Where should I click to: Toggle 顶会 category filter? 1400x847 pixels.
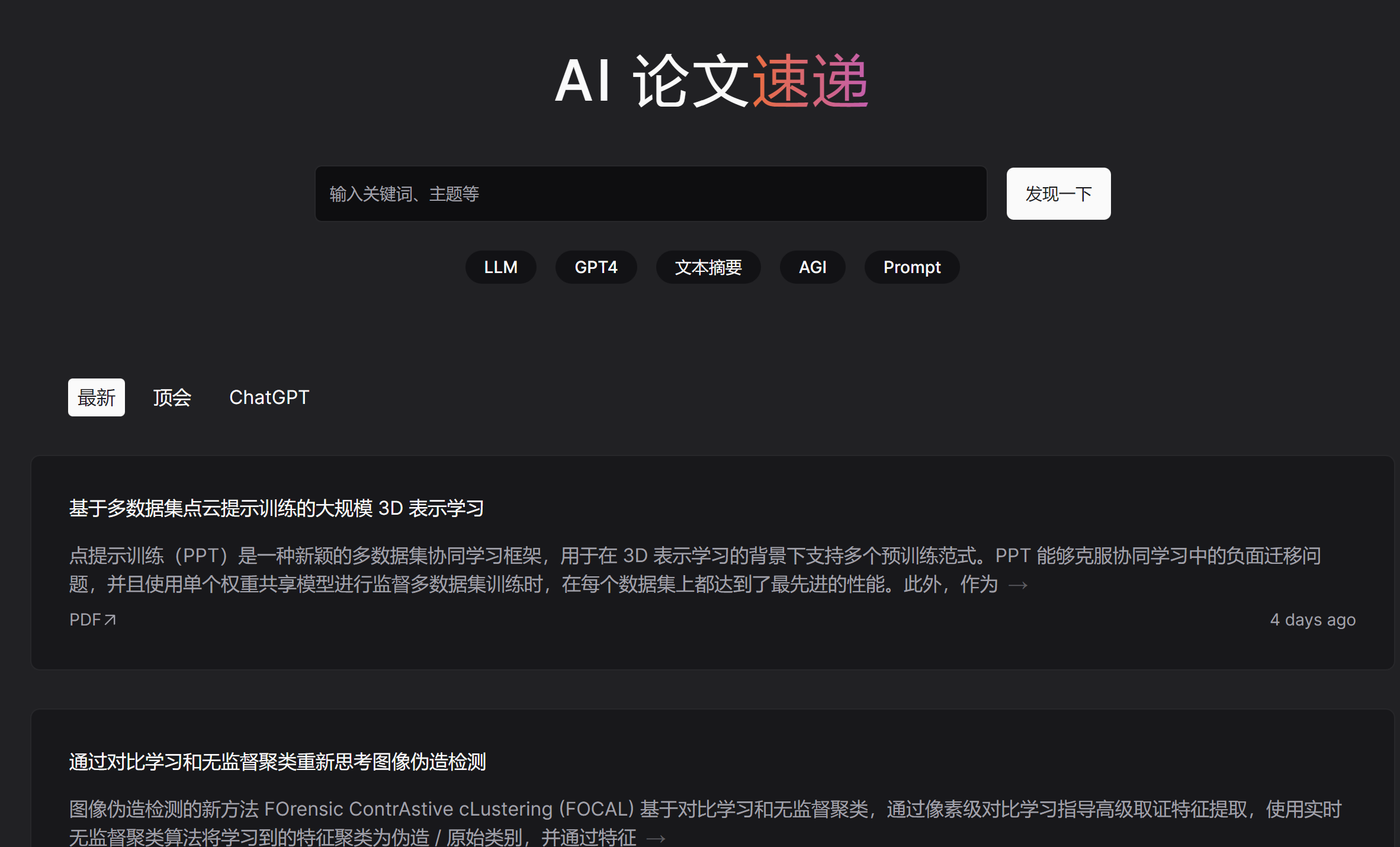click(x=173, y=397)
